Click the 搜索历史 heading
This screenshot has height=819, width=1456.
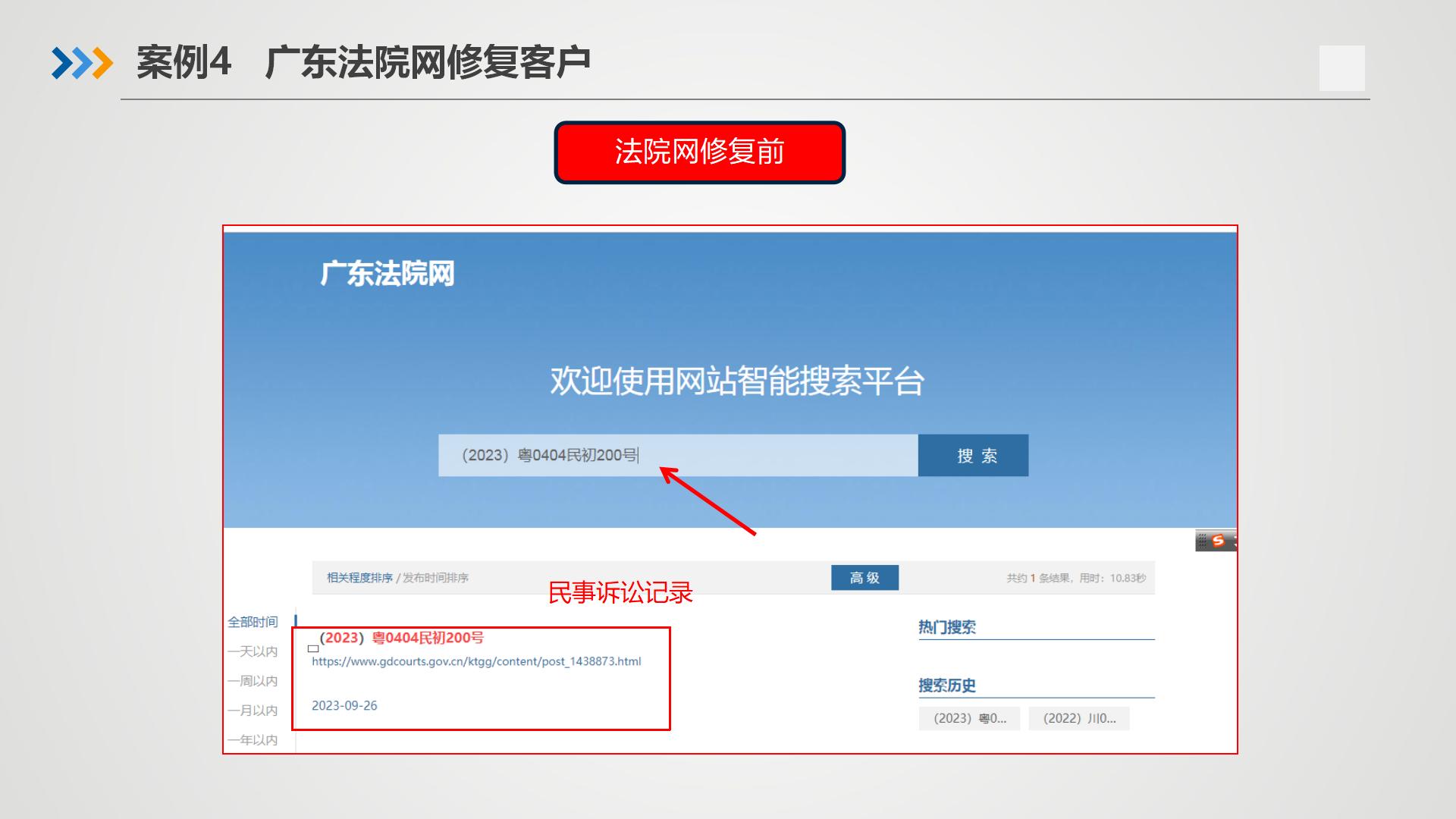947,686
